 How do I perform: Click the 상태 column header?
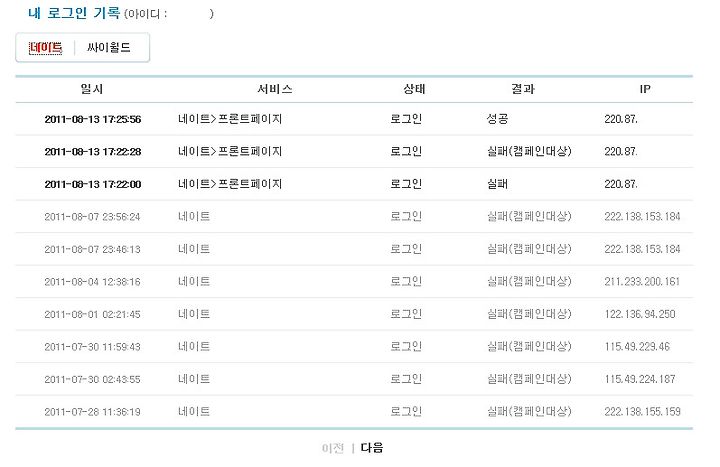414,89
